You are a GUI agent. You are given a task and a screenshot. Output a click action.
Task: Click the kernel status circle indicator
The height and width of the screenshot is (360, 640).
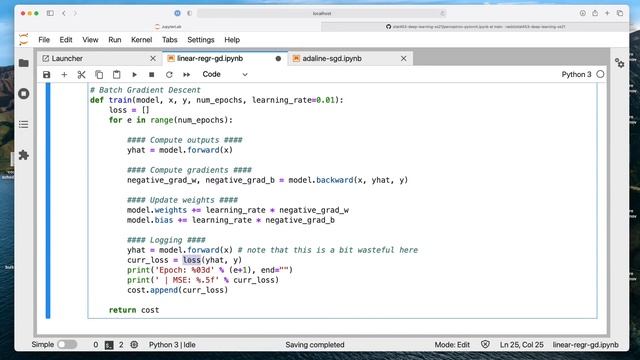coord(600,74)
